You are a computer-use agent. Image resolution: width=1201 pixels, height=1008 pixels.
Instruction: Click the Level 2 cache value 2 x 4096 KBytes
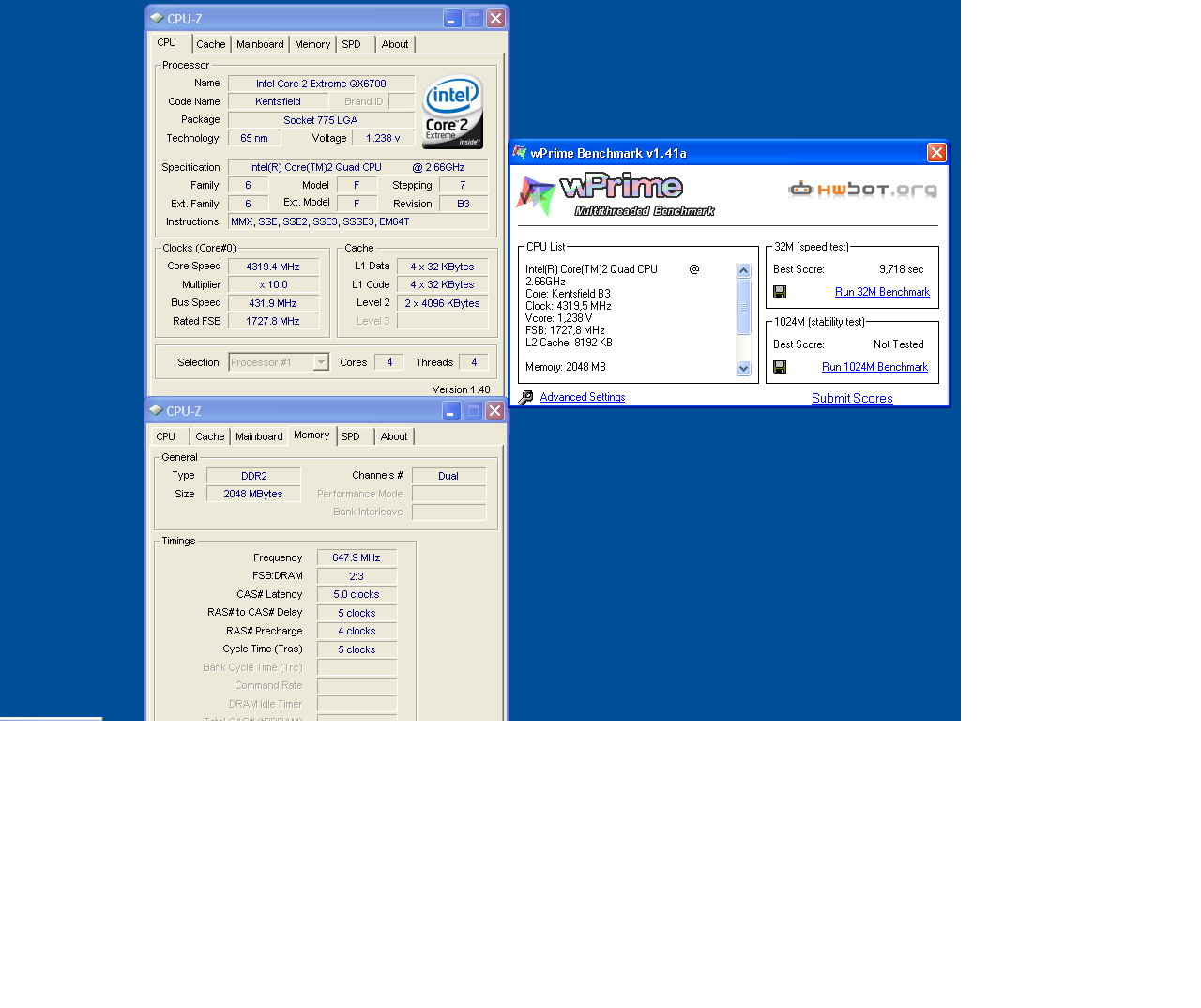(442, 303)
